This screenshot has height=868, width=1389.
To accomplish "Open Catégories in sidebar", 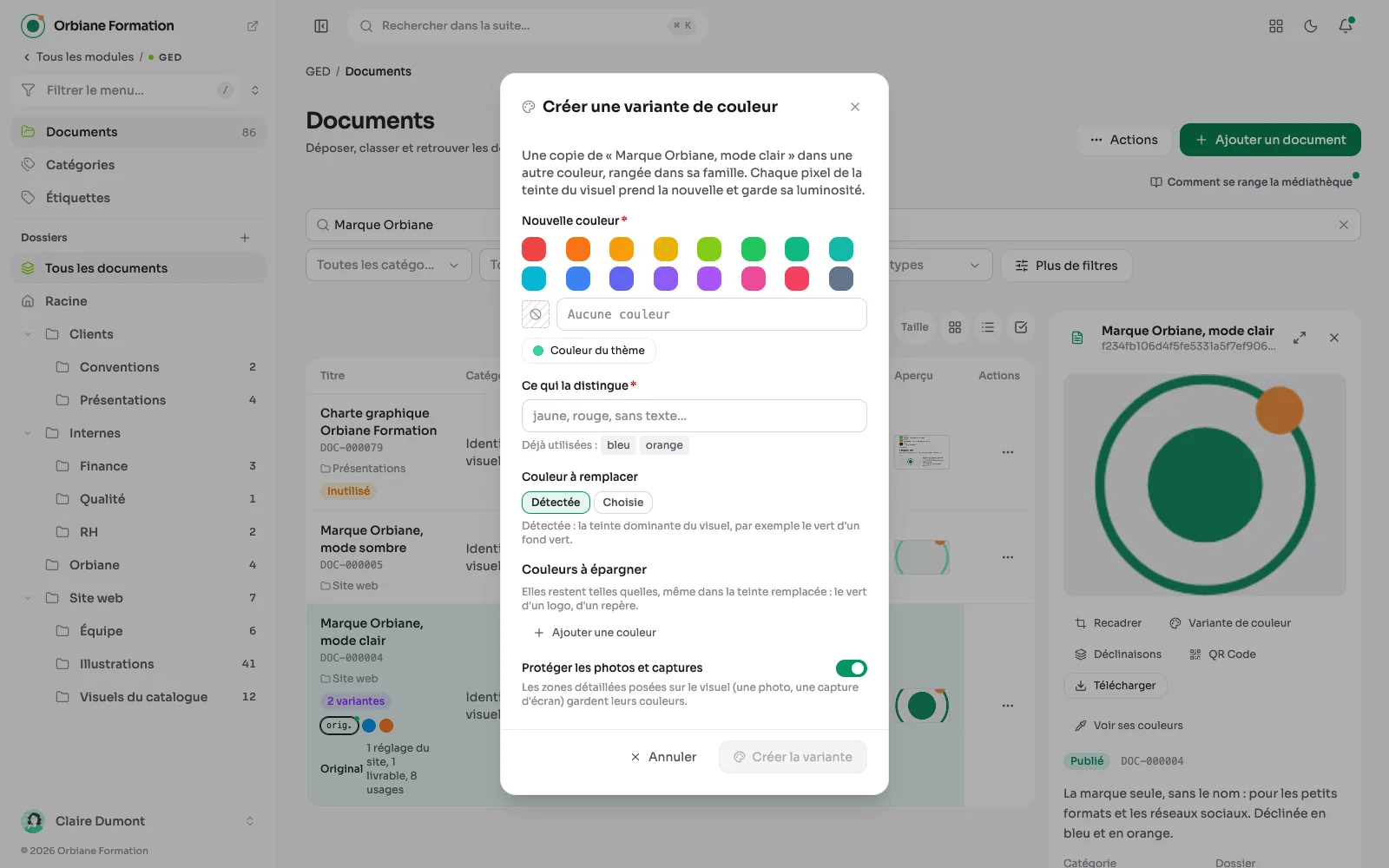I will (139, 165).
